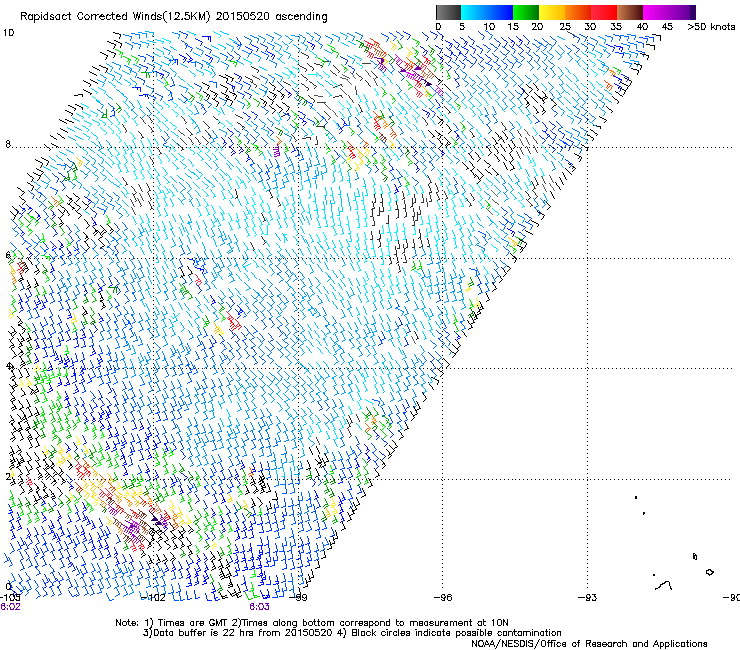The image size is (740, 650).
Task: Click the '>50 knots' legend label
Action: tap(711, 27)
